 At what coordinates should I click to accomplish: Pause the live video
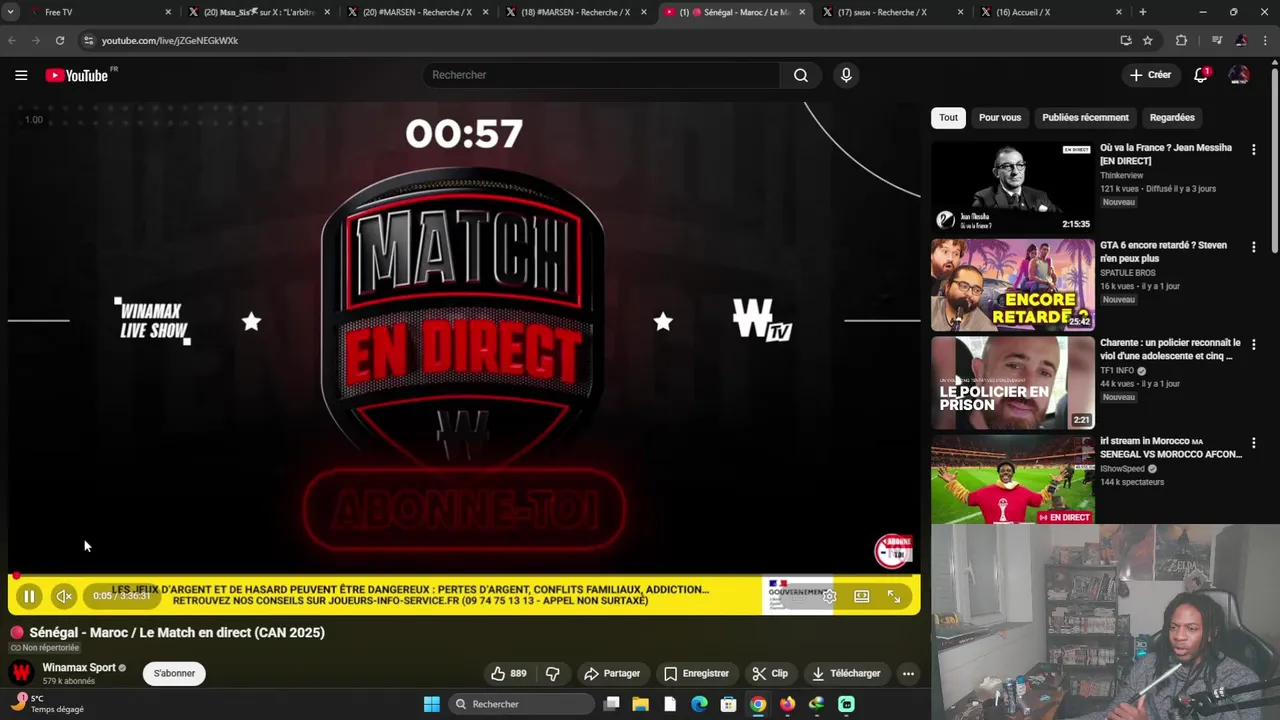29,596
